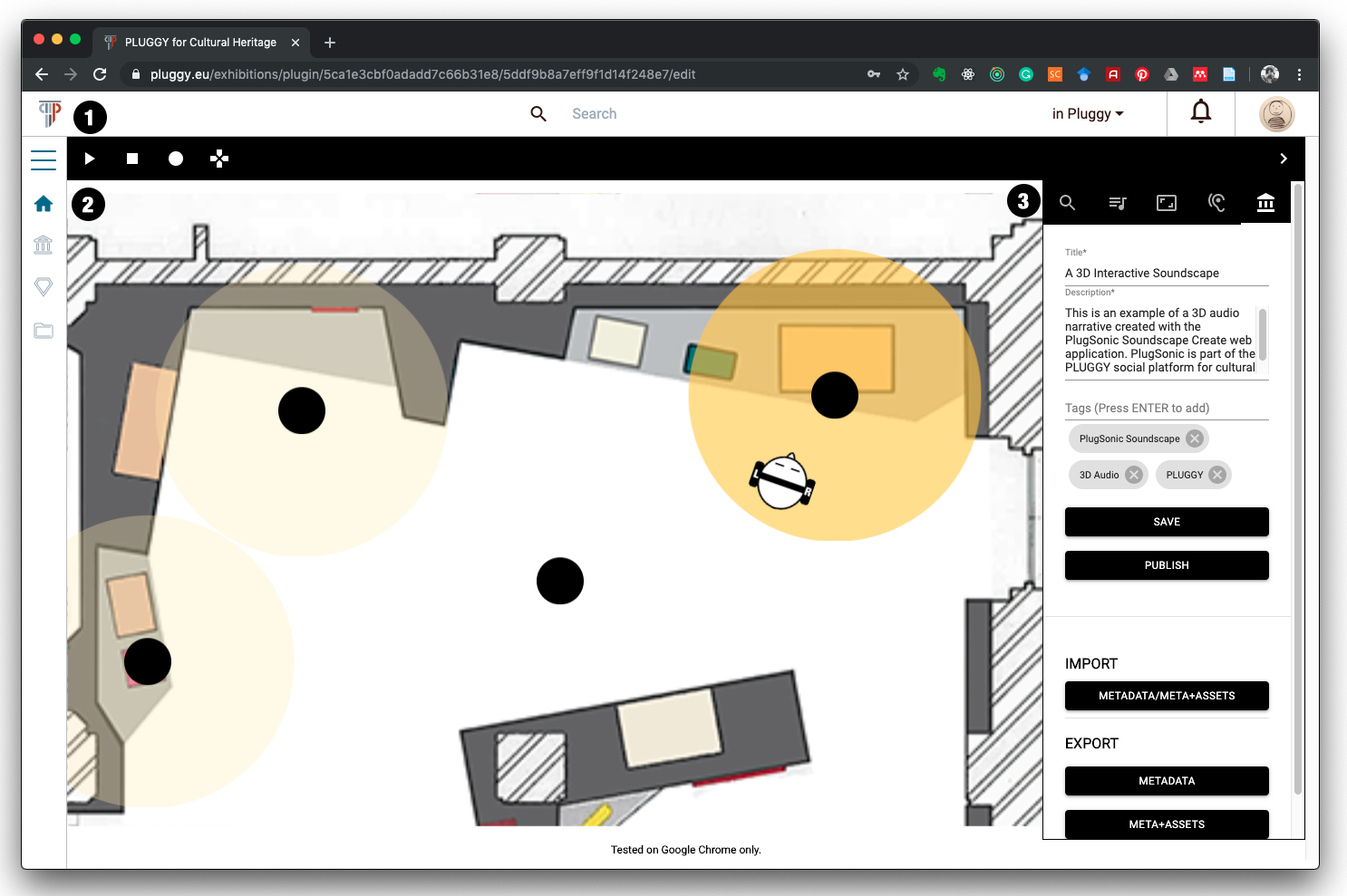Select the gamepad navigation control icon
1347x896 pixels.
[x=219, y=159]
